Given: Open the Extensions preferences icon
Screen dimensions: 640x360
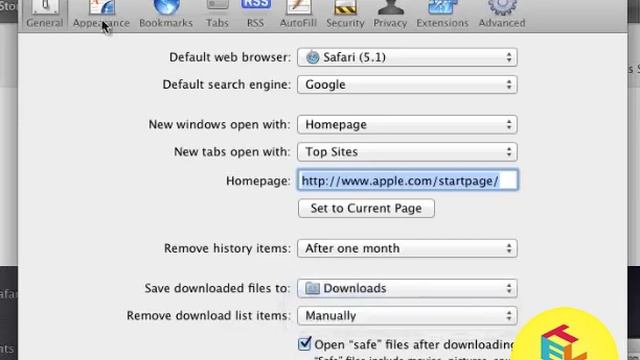Looking at the screenshot, I should pos(442,7).
